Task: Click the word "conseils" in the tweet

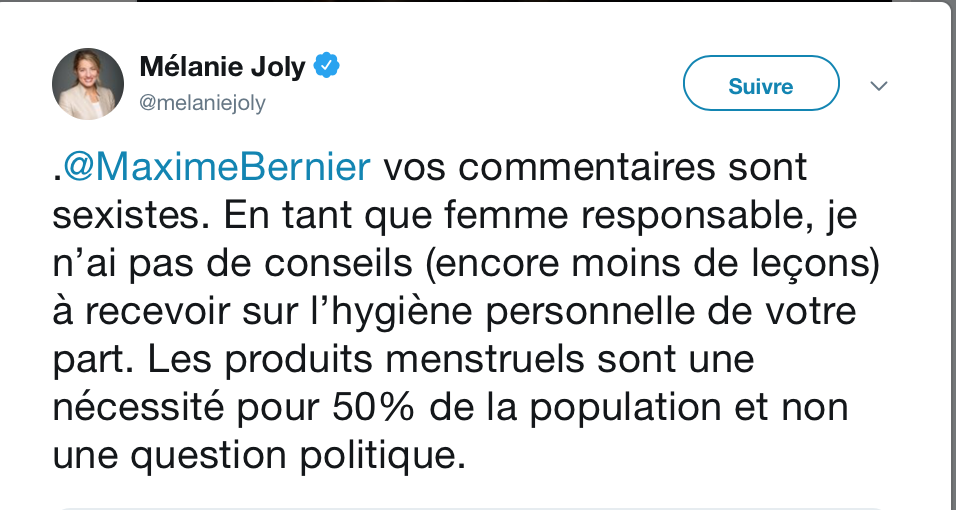Action: (x=338, y=264)
